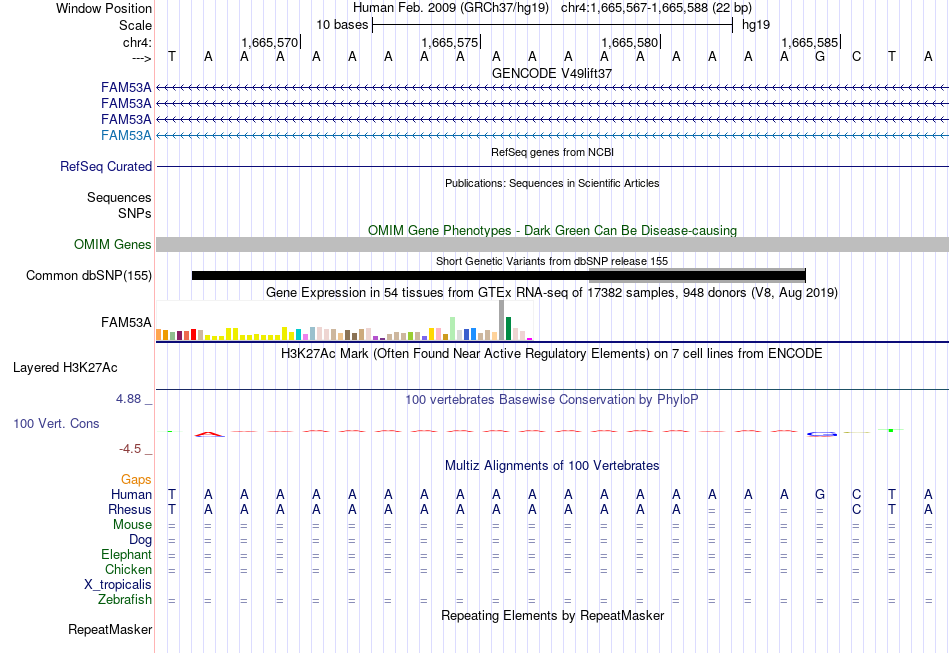Select the RefSeq Curated track label
Screen dimensions: 950x653
pyautogui.click(x=106, y=166)
